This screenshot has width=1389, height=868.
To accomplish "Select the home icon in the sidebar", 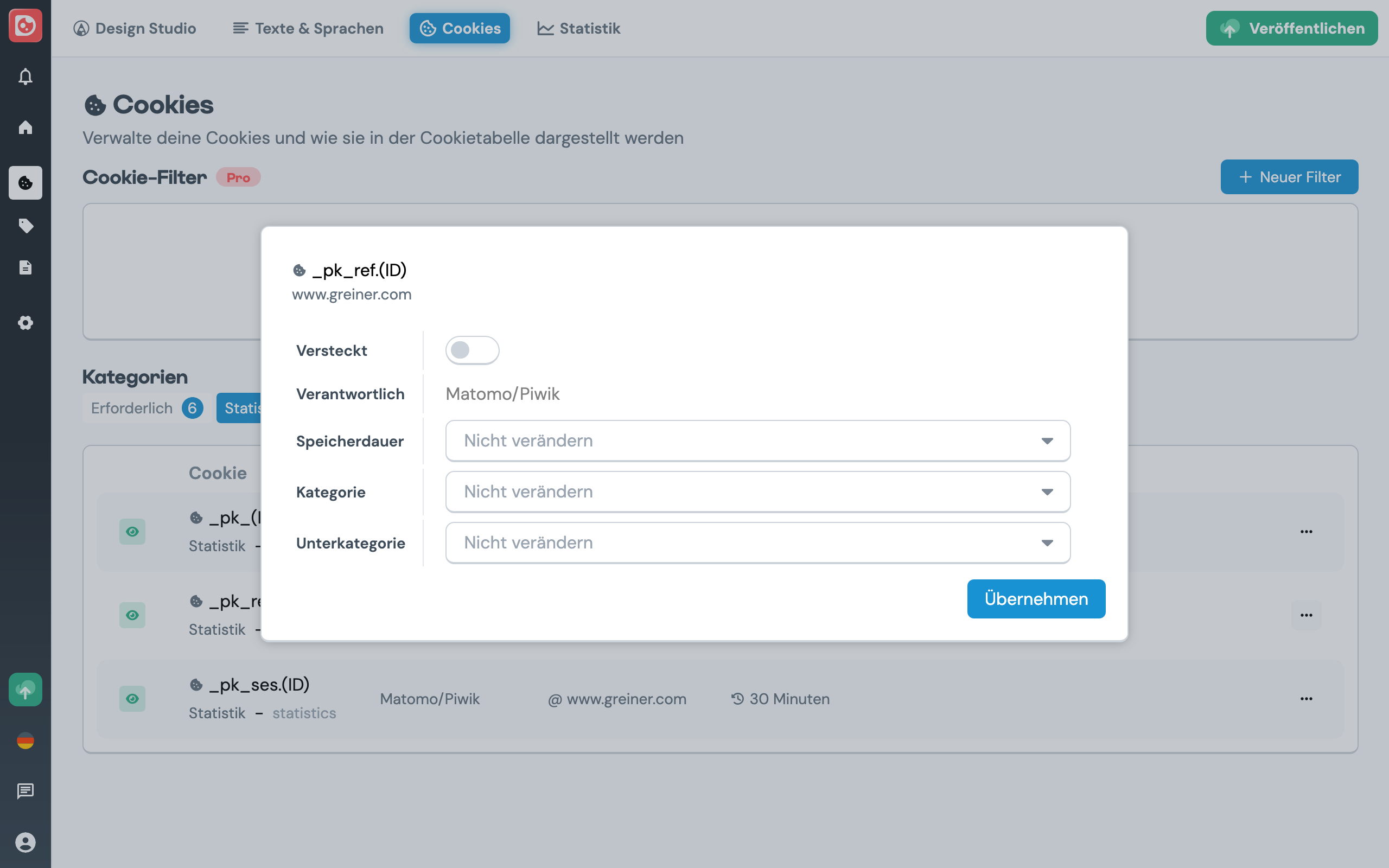I will [26, 128].
